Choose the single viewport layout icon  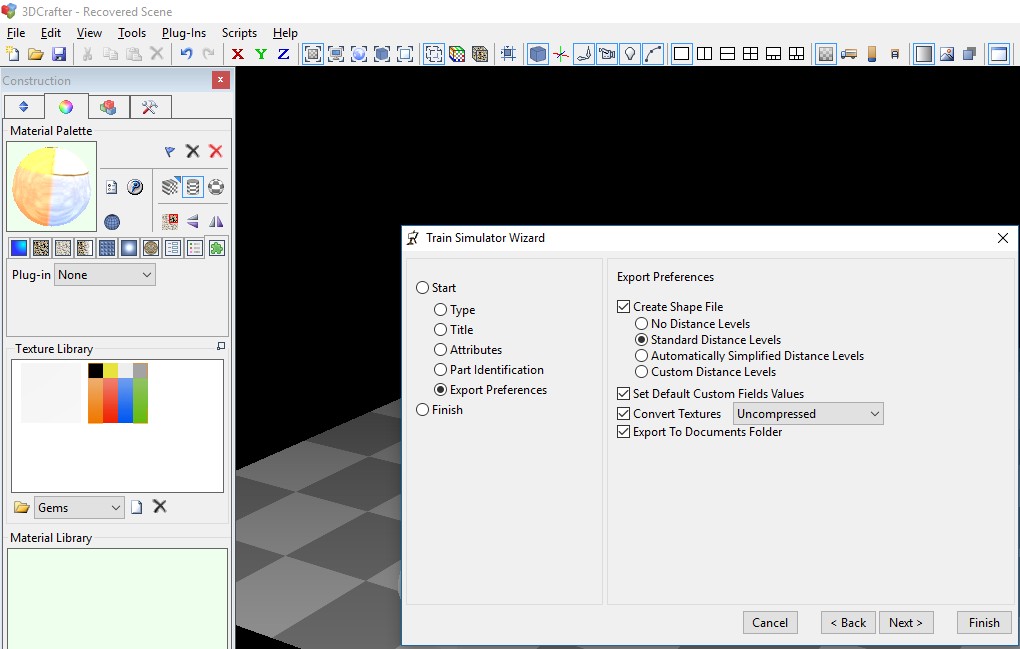[x=681, y=54]
